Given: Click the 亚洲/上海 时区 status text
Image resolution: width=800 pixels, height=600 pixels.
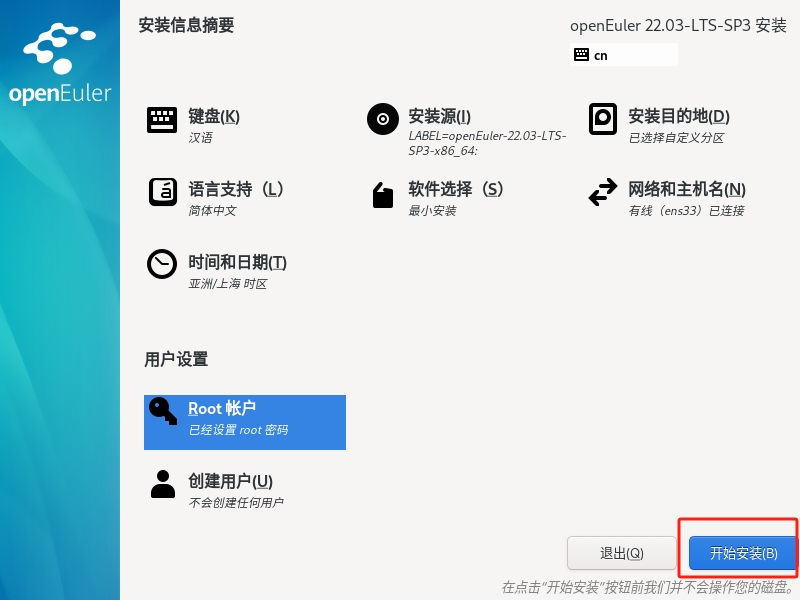Looking at the screenshot, I should point(228,284).
